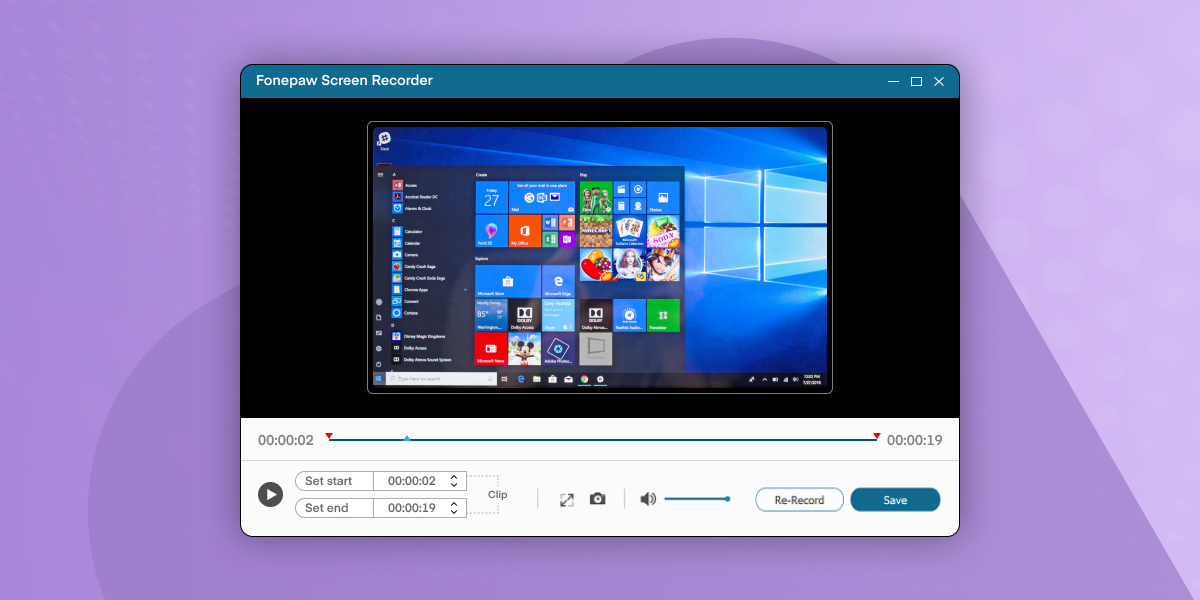Image resolution: width=1200 pixels, height=600 pixels.
Task: Select the 00:00:19 end time field
Action: (x=412, y=508)
